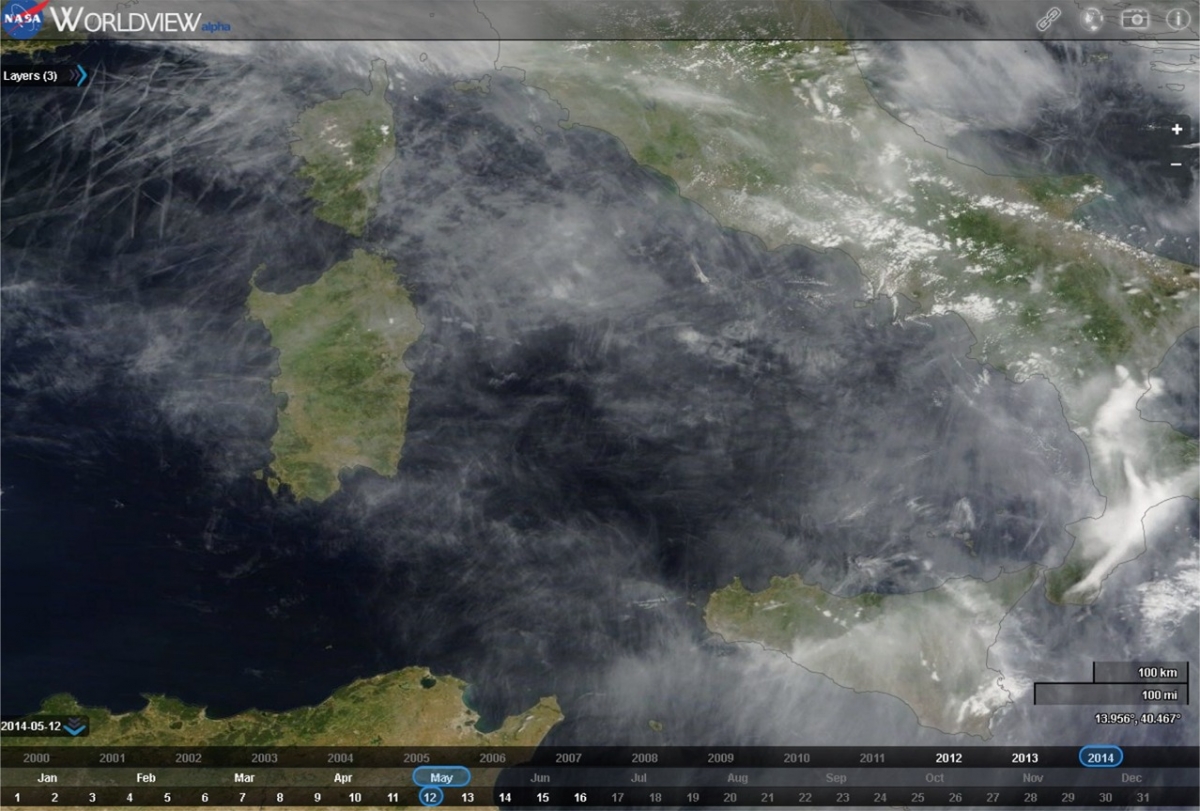1200x811 pixels.
Task: Expand the Layers (3) panel
Action: pos(79,76)
